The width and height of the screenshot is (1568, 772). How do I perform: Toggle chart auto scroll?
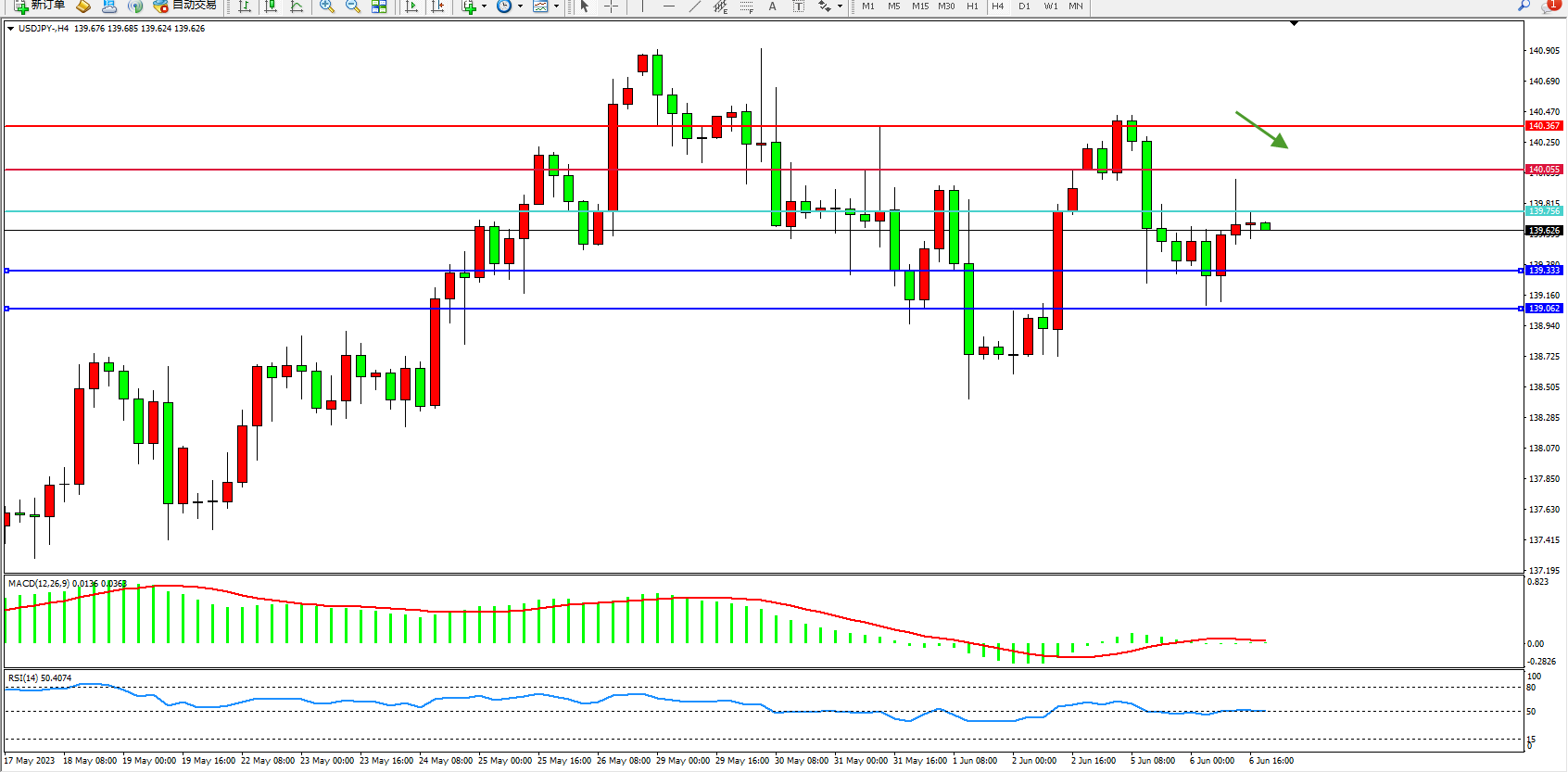[412, 6]
